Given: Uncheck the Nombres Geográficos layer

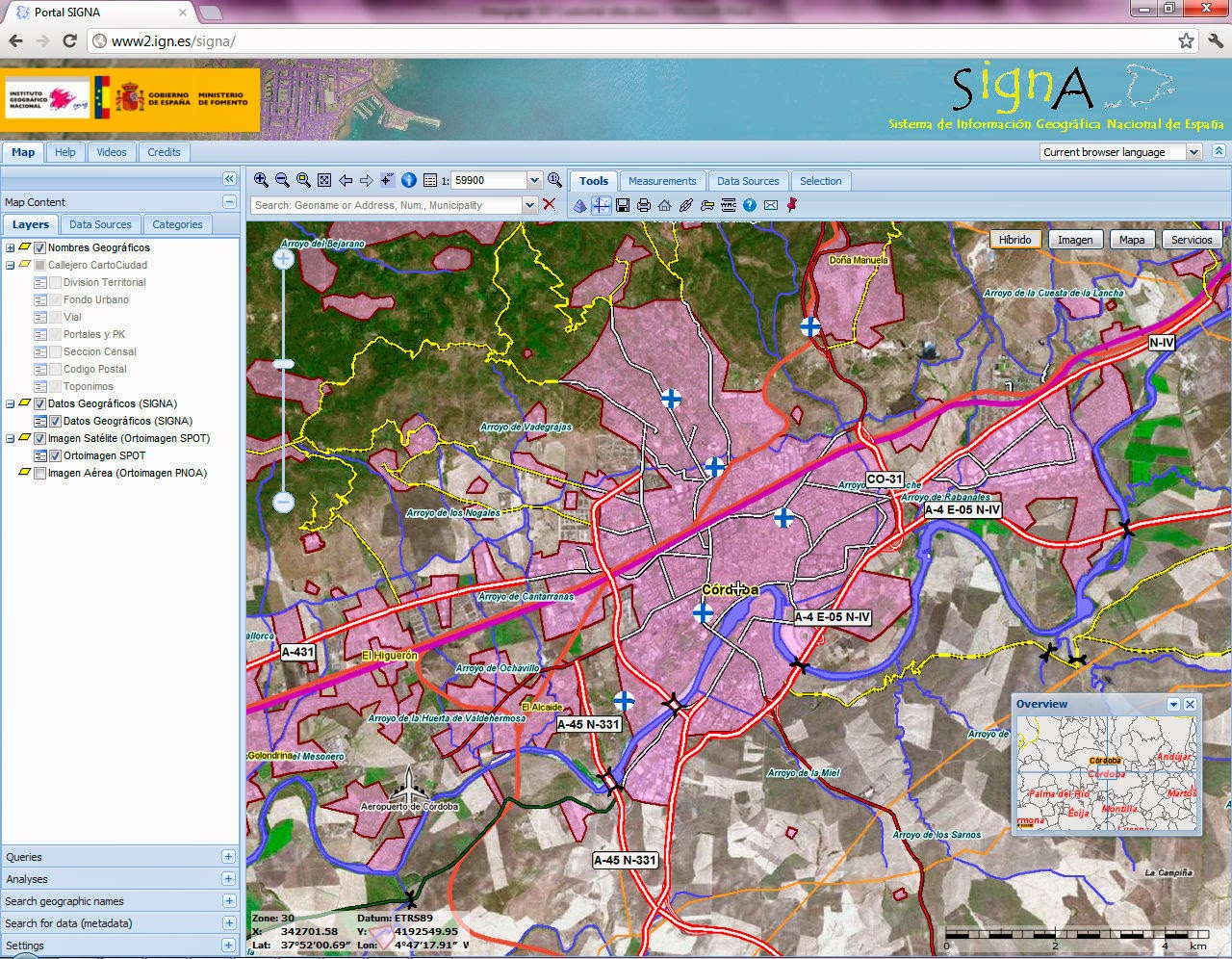Looking at the screenshot, I should (x=39, y=247).
